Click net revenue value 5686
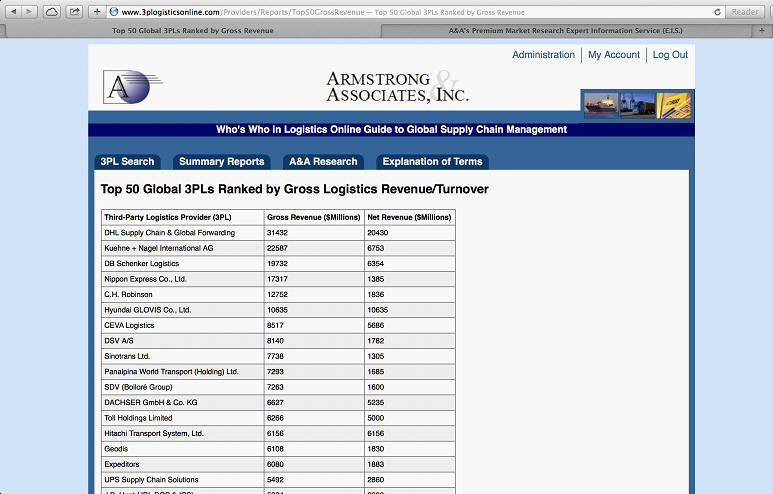 tap(376, 325)
